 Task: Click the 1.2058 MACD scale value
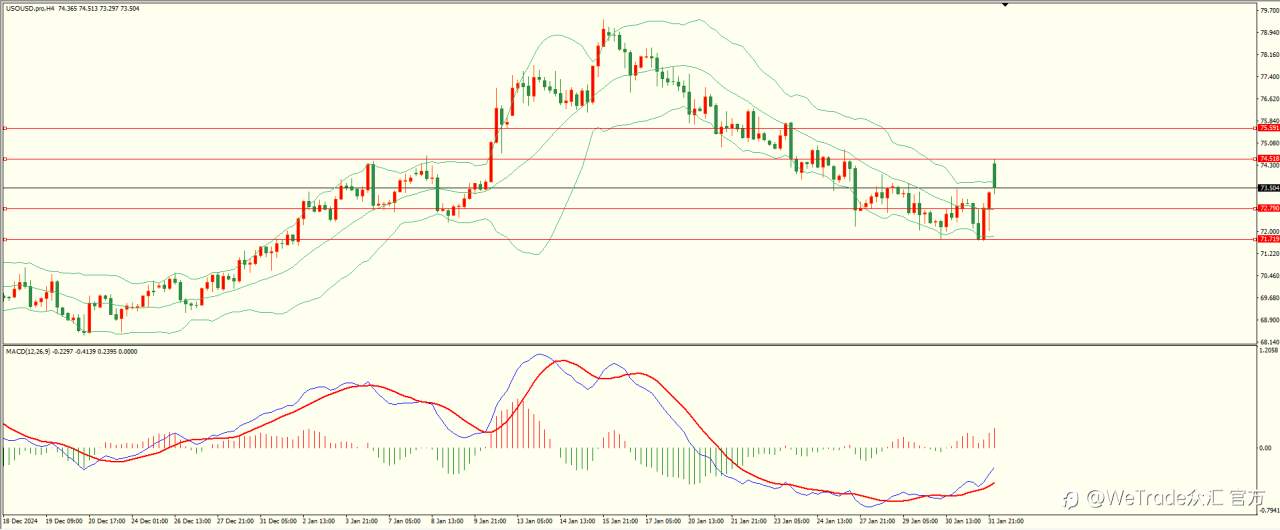coord(1269,351)
